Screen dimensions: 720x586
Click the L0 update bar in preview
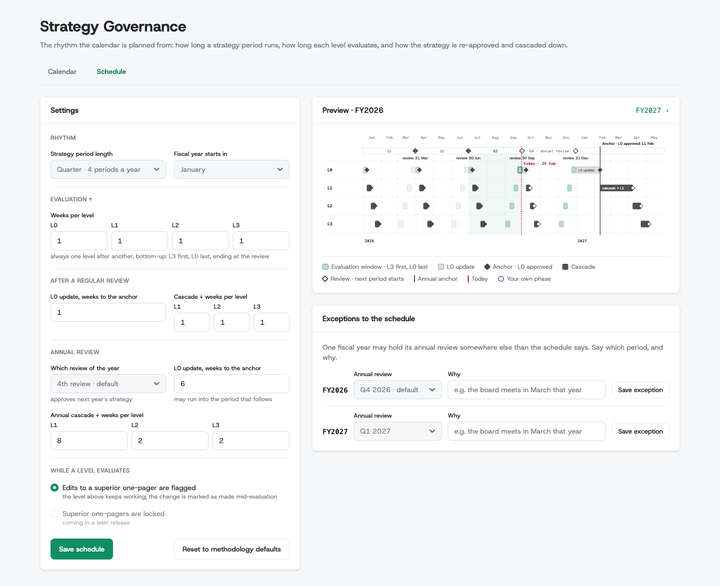click(586, 170)
